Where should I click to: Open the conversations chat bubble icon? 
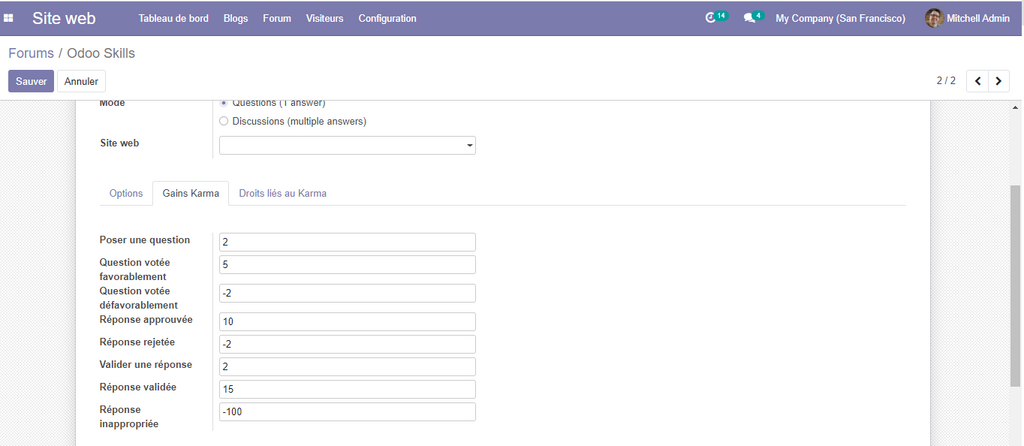(x=750, y=18)
